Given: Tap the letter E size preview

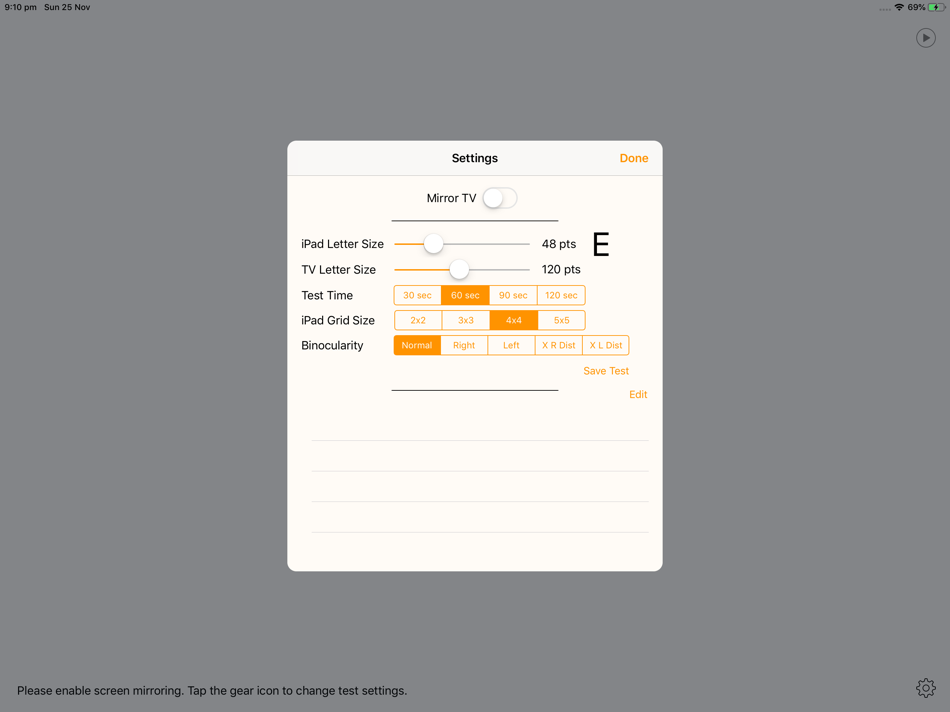Looking at the screenshot, I should point(600,245).
